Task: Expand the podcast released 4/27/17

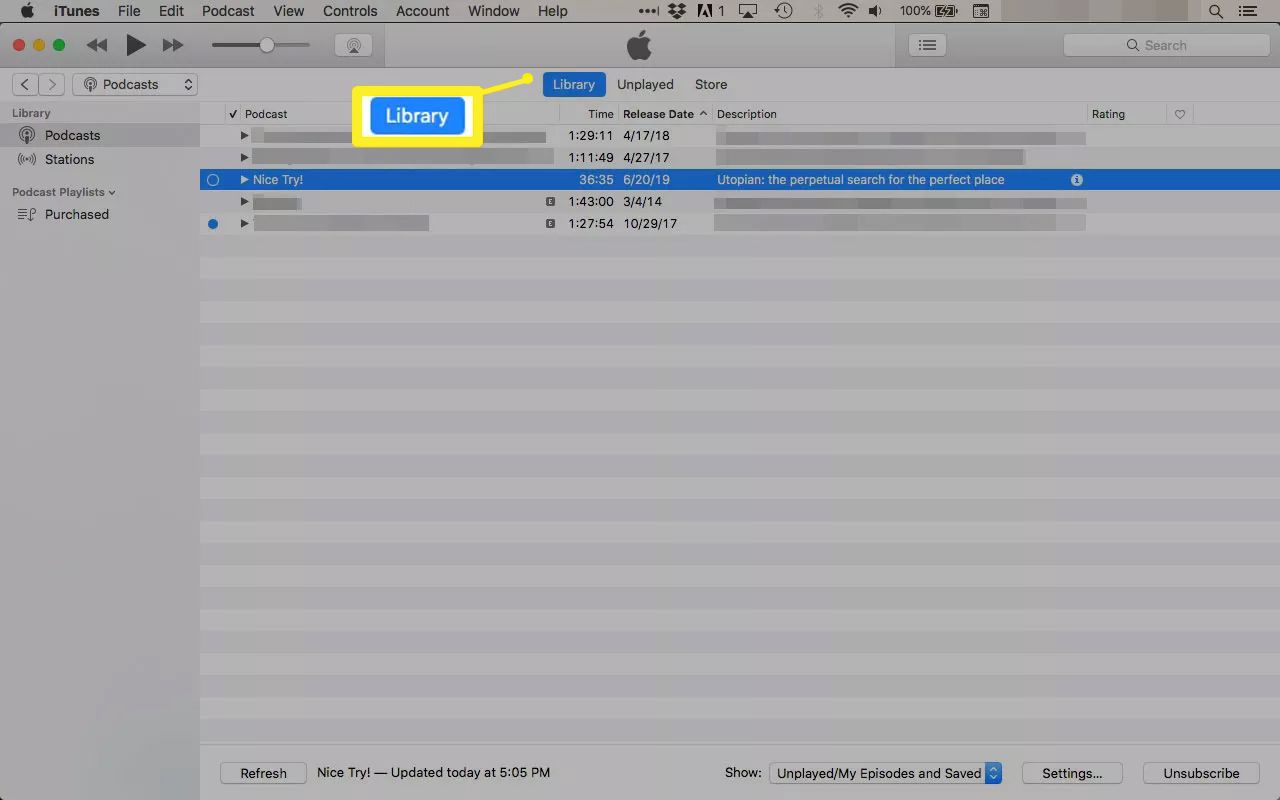Action: pos(244,158)
